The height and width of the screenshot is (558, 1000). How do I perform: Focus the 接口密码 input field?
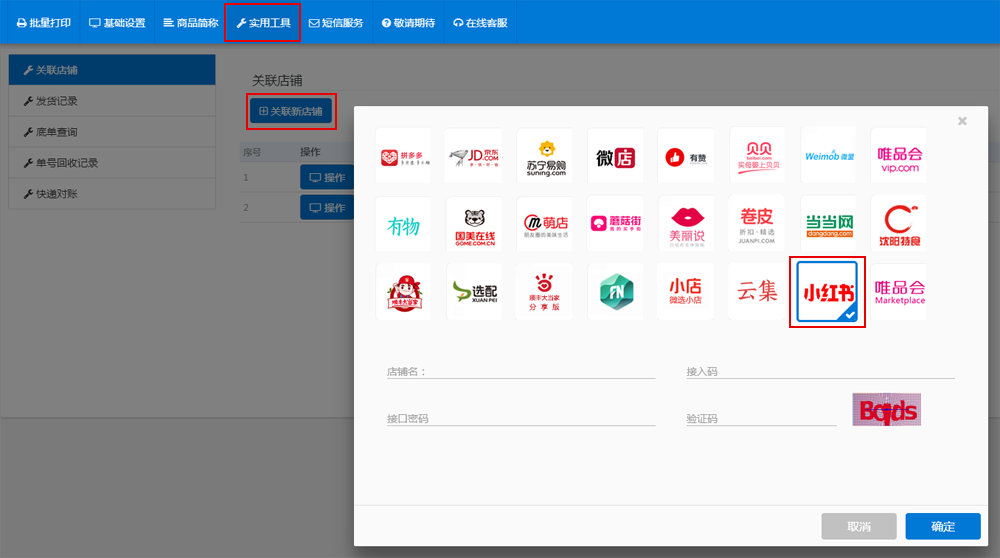pos(521,418)
